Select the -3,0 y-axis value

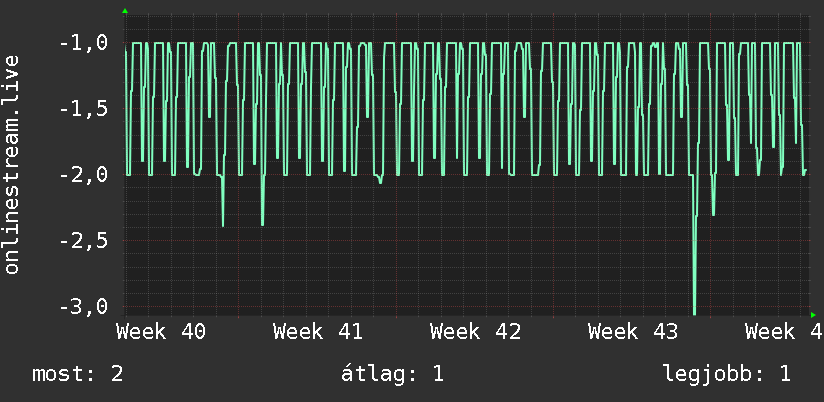84,307
